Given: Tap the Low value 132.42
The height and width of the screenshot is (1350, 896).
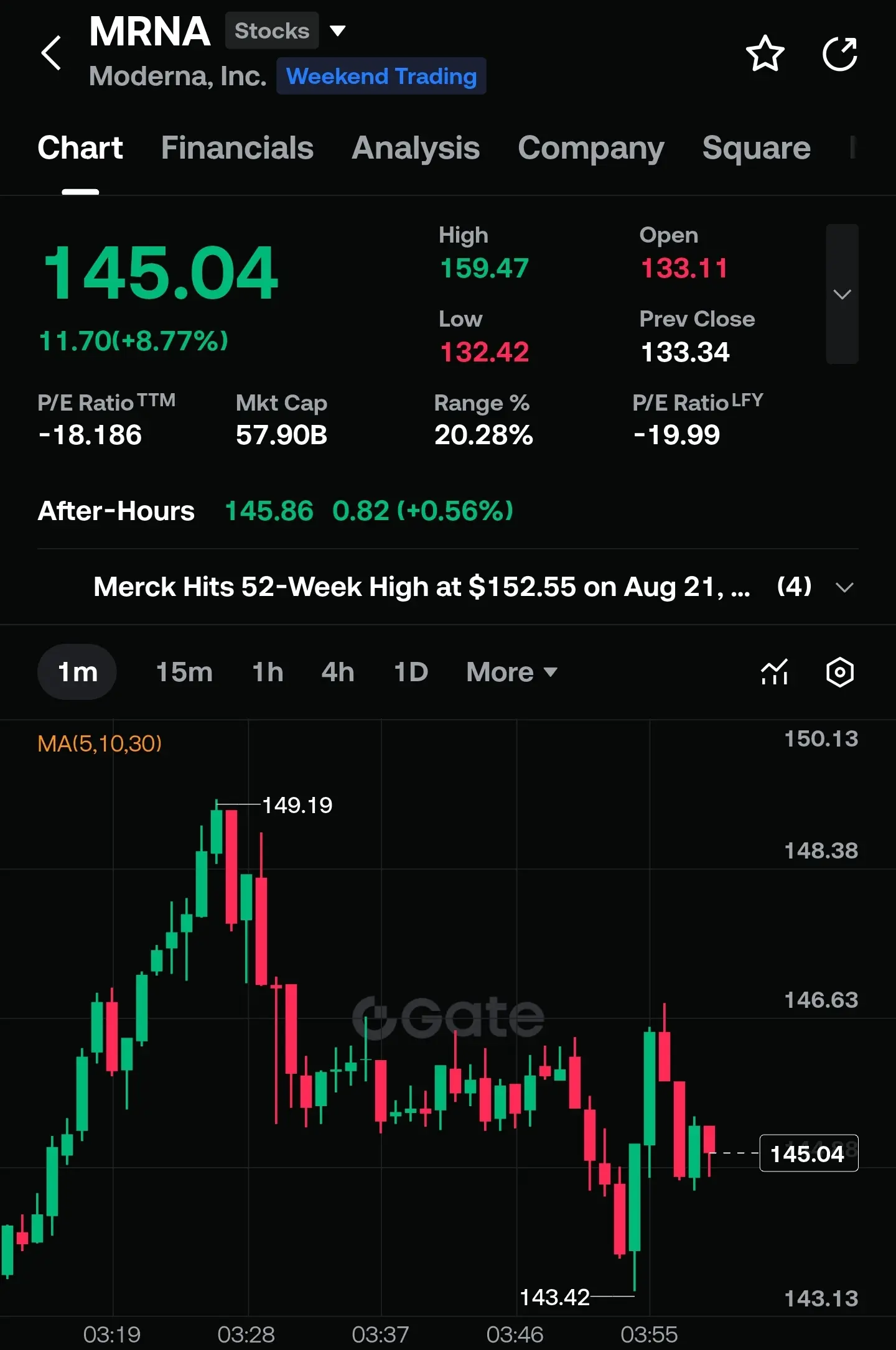Looking at the screenshot, I should coord(484,353).
